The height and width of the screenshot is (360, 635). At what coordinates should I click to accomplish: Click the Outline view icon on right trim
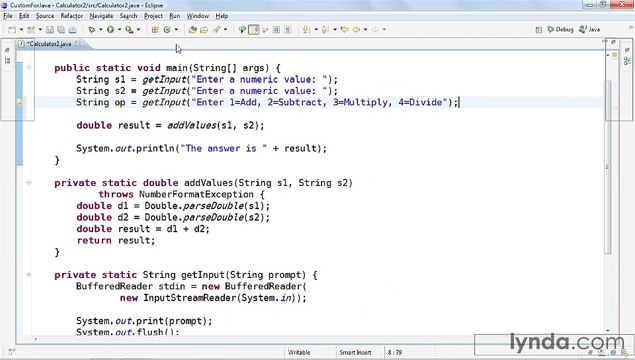627,61
